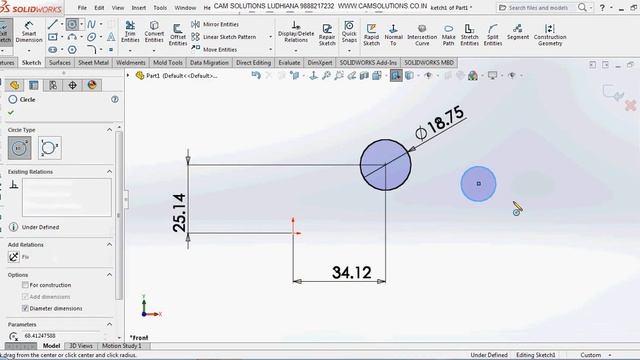Click the Split Entities tool
Image resolution: width=640 pixels, height=360 pixels.
click(x=493, y=34)
